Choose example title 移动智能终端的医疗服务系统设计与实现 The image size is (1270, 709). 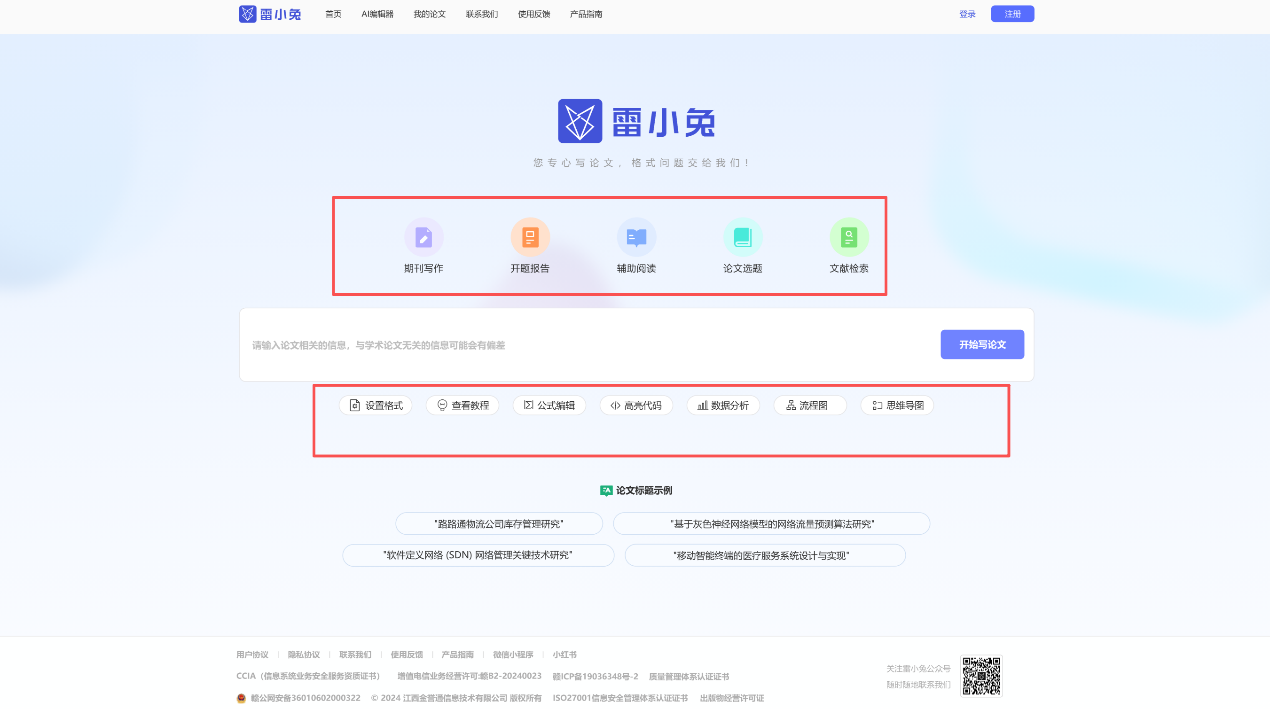[765, 555]
